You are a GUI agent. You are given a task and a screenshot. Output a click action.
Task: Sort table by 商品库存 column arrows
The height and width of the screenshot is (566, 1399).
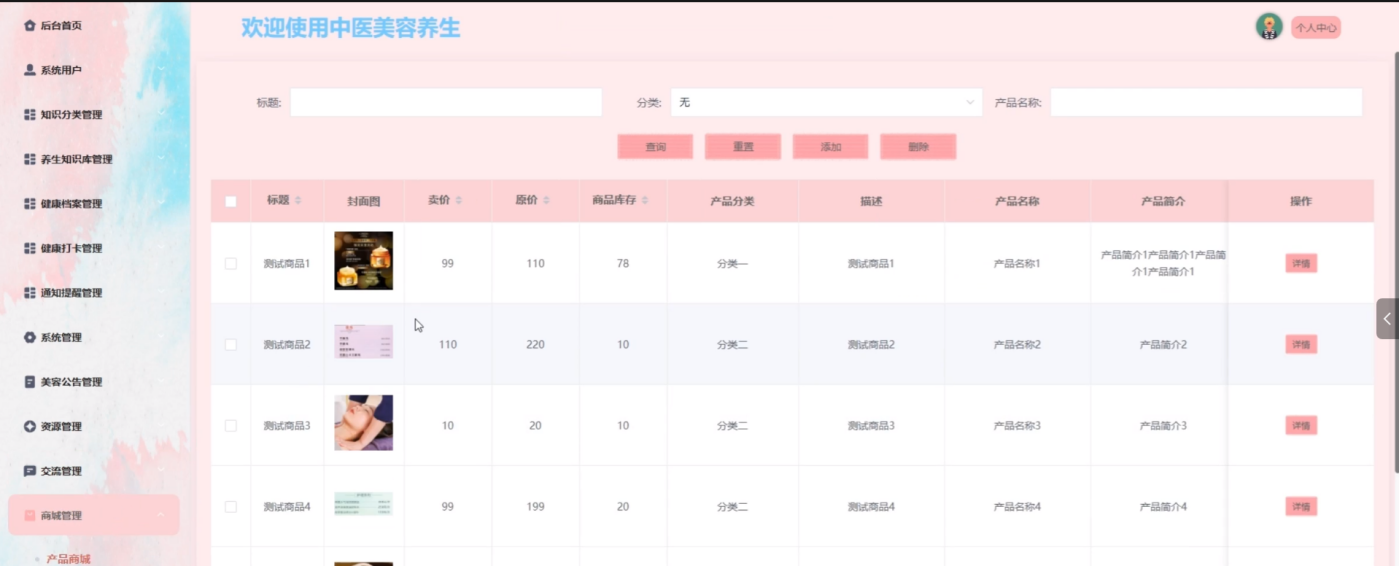(x=645, y=201)
